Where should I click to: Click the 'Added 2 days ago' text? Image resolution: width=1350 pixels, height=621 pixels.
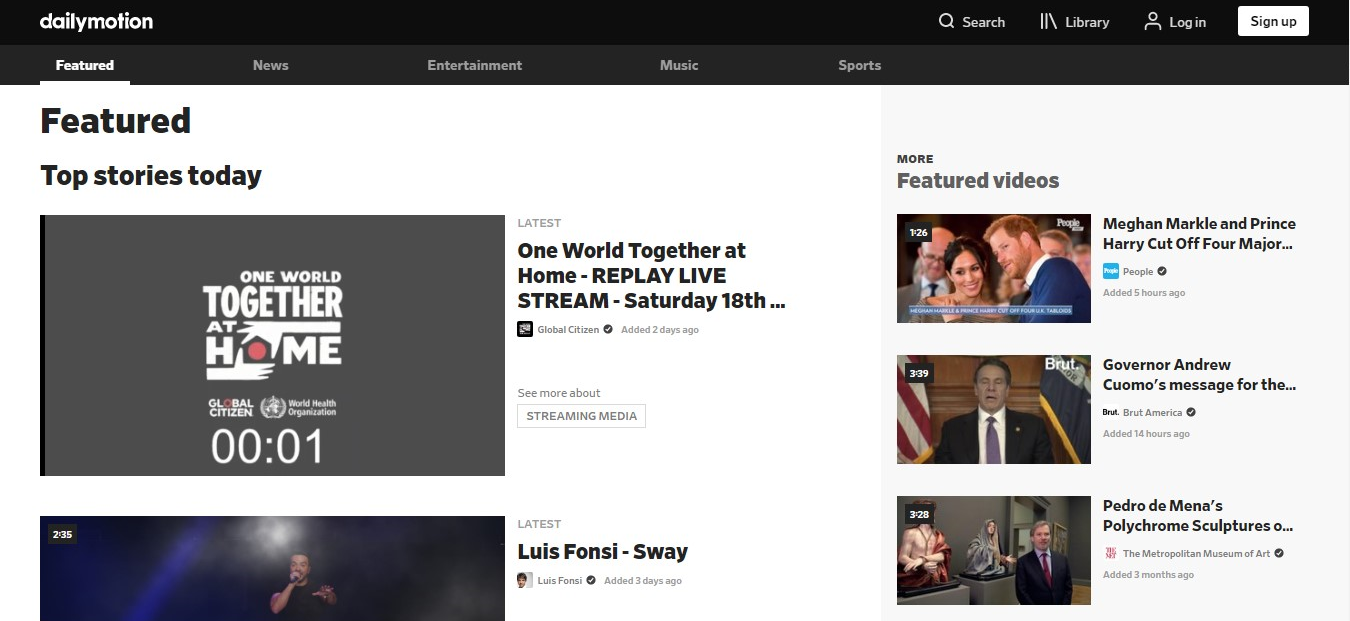pos(660,330)
